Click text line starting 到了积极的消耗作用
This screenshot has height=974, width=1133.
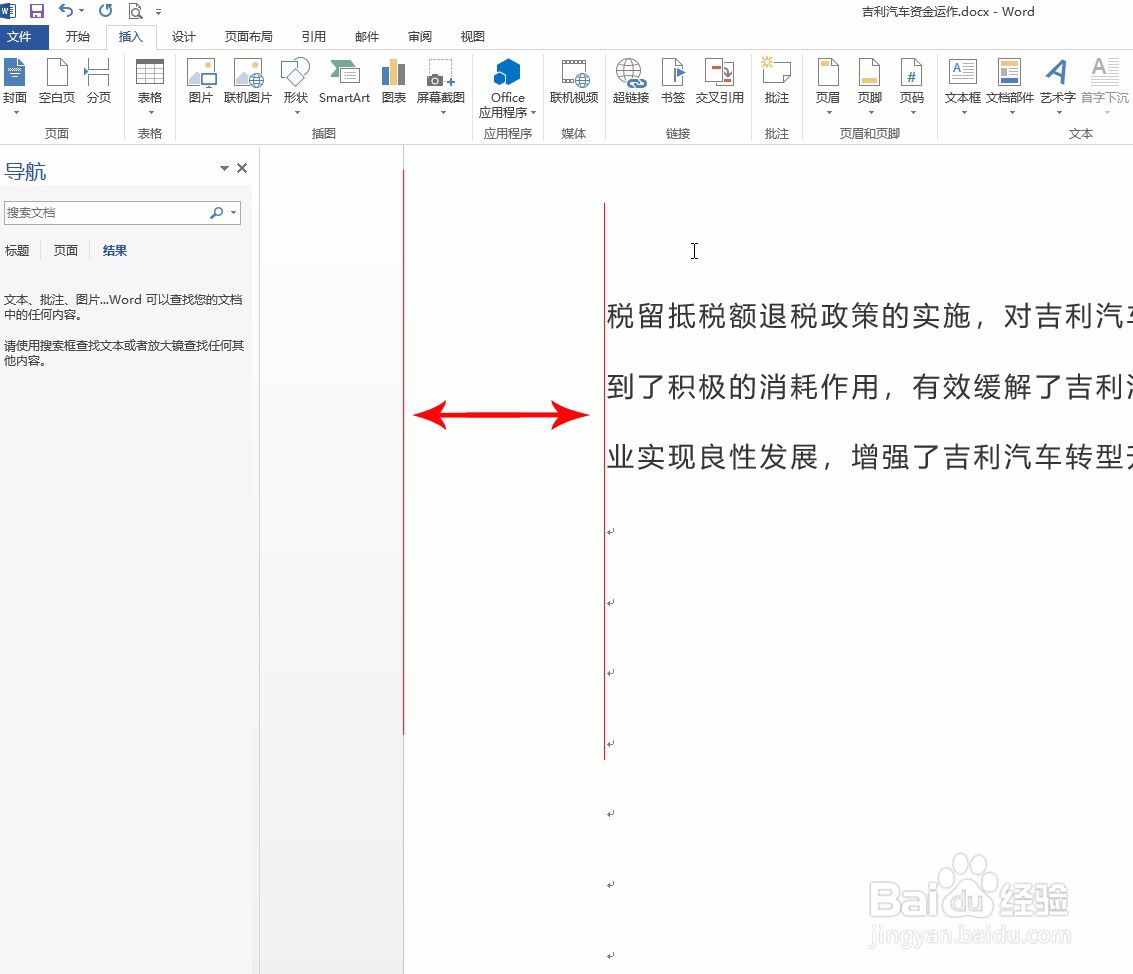869,387
